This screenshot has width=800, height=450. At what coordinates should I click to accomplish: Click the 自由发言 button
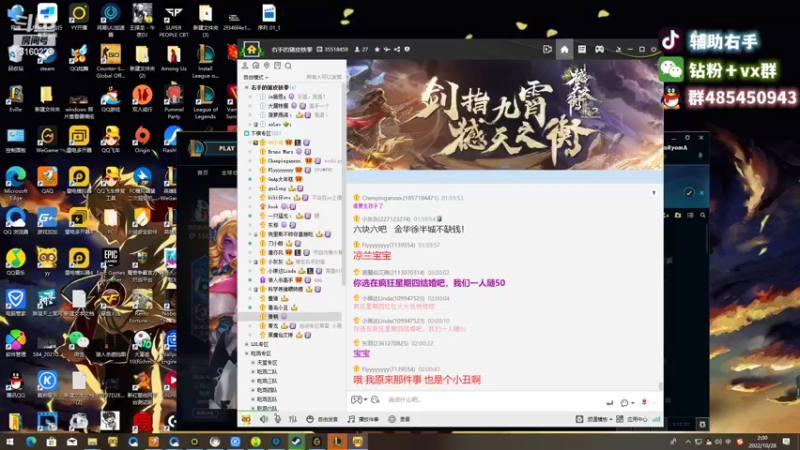[x=322, y=419]
